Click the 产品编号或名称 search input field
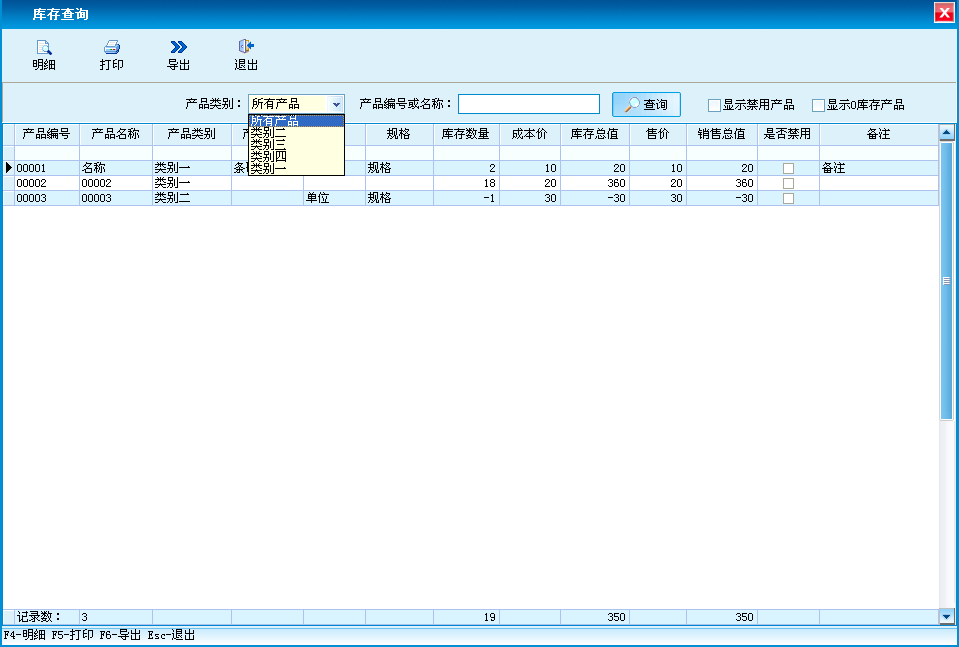This screenshot has height=647, width=959. point(528,104)
